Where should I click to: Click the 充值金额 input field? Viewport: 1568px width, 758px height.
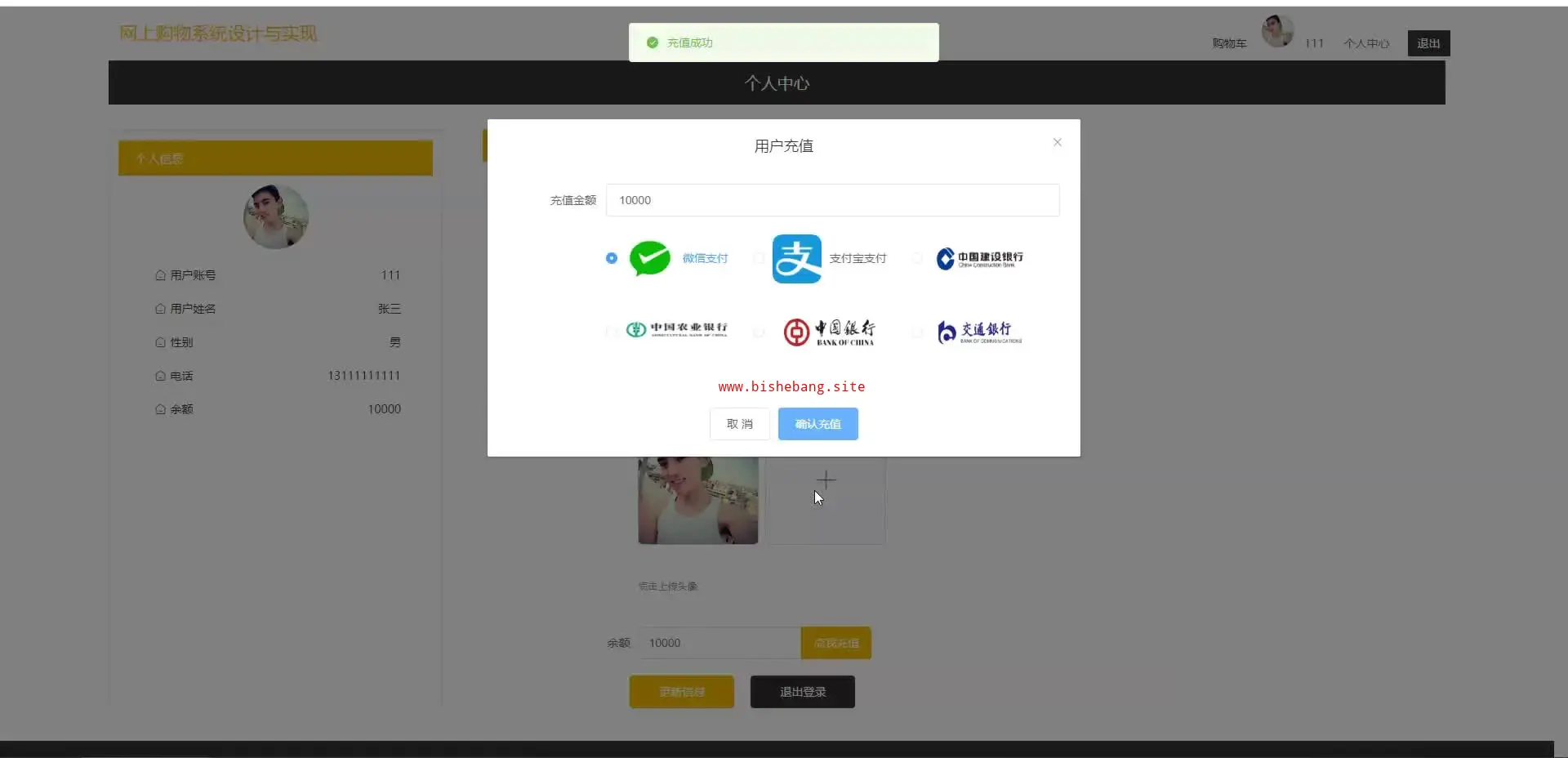(832, 200)
